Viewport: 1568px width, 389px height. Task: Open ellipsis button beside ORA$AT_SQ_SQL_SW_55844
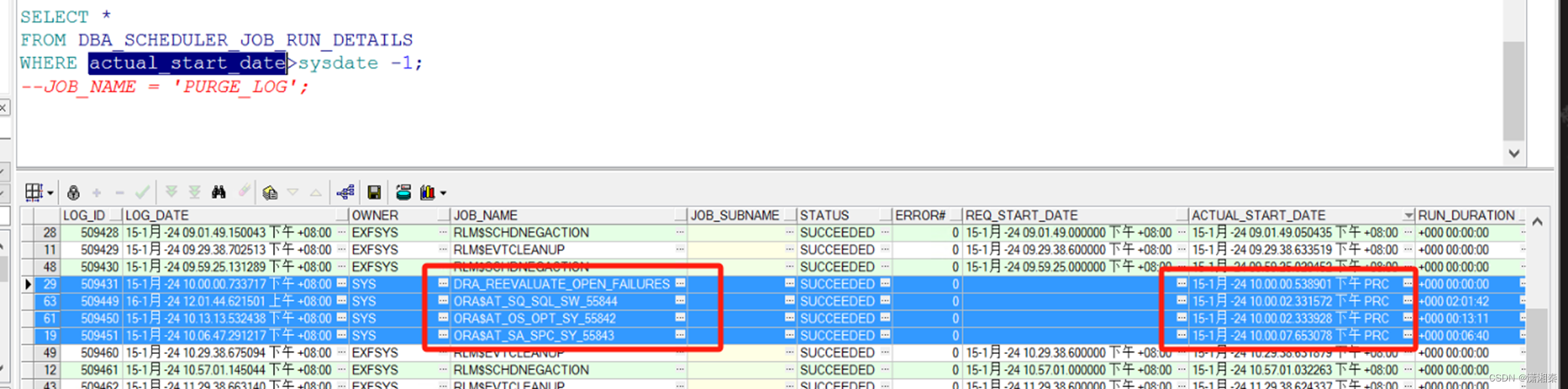[680, 300]
